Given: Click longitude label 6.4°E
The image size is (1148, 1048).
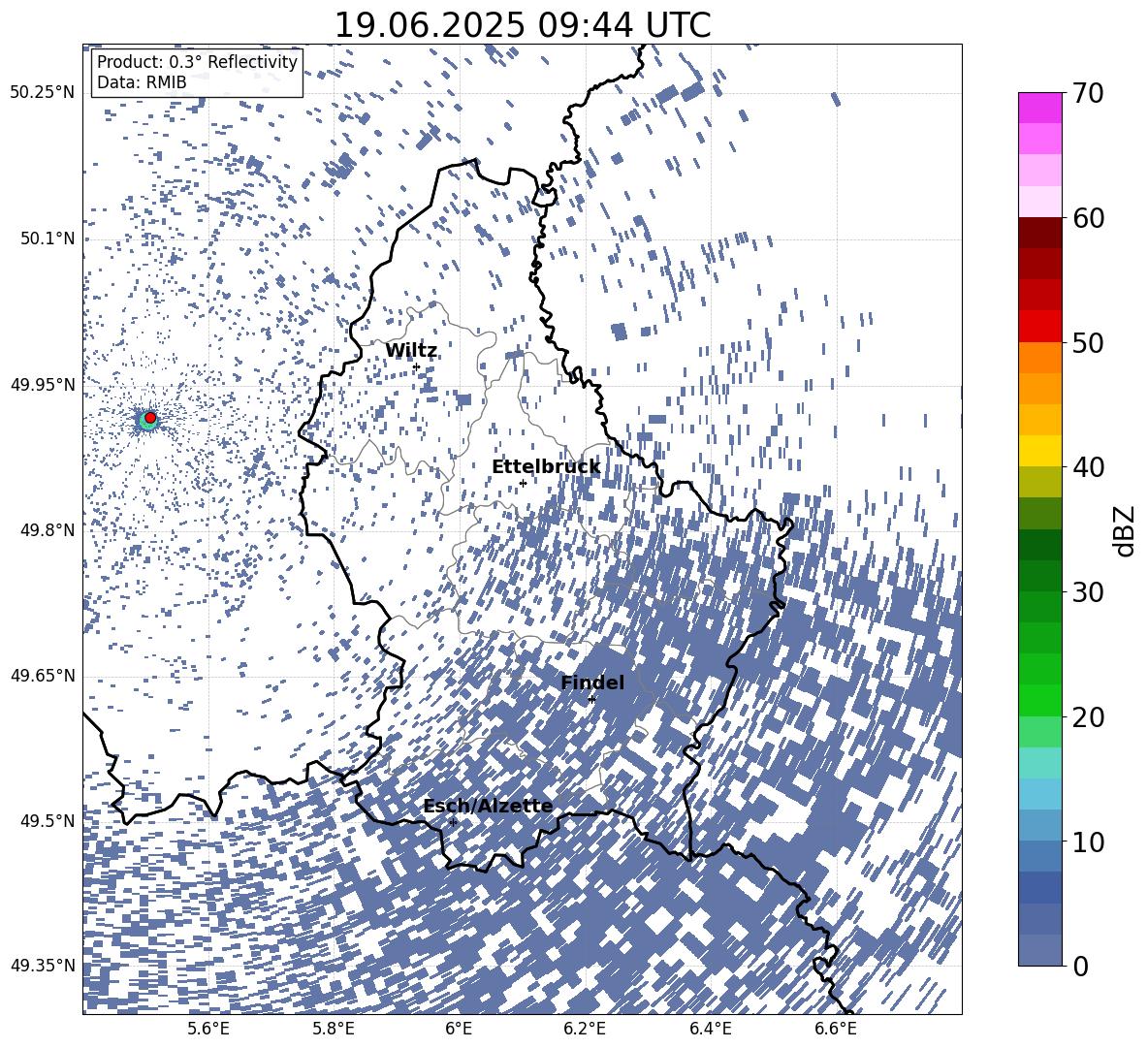Looking at the screenshot, I should tap(710, 1029).
